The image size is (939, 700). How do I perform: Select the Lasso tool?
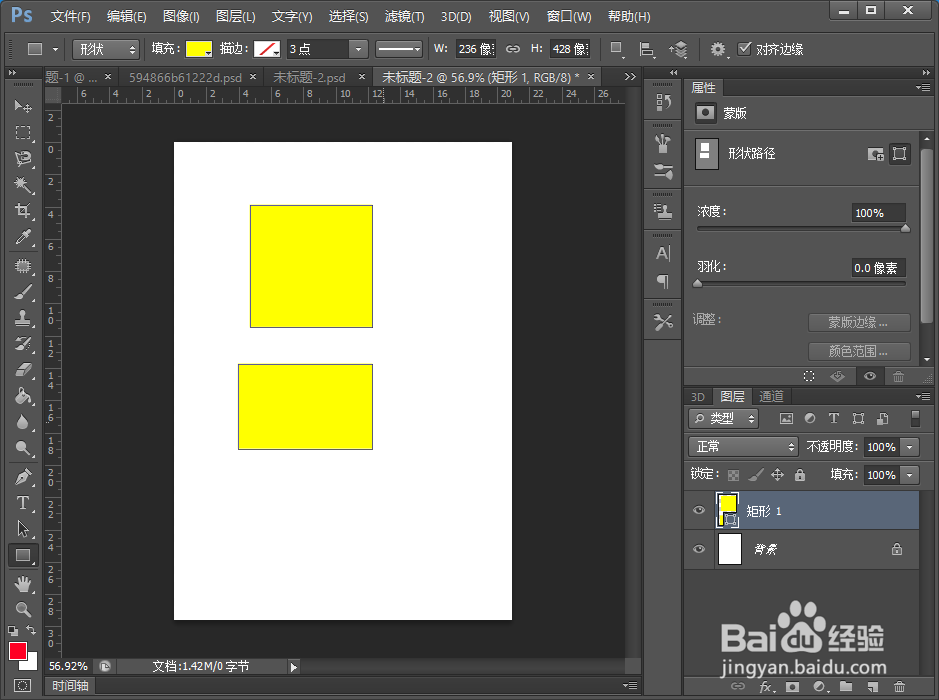(23, 159)
